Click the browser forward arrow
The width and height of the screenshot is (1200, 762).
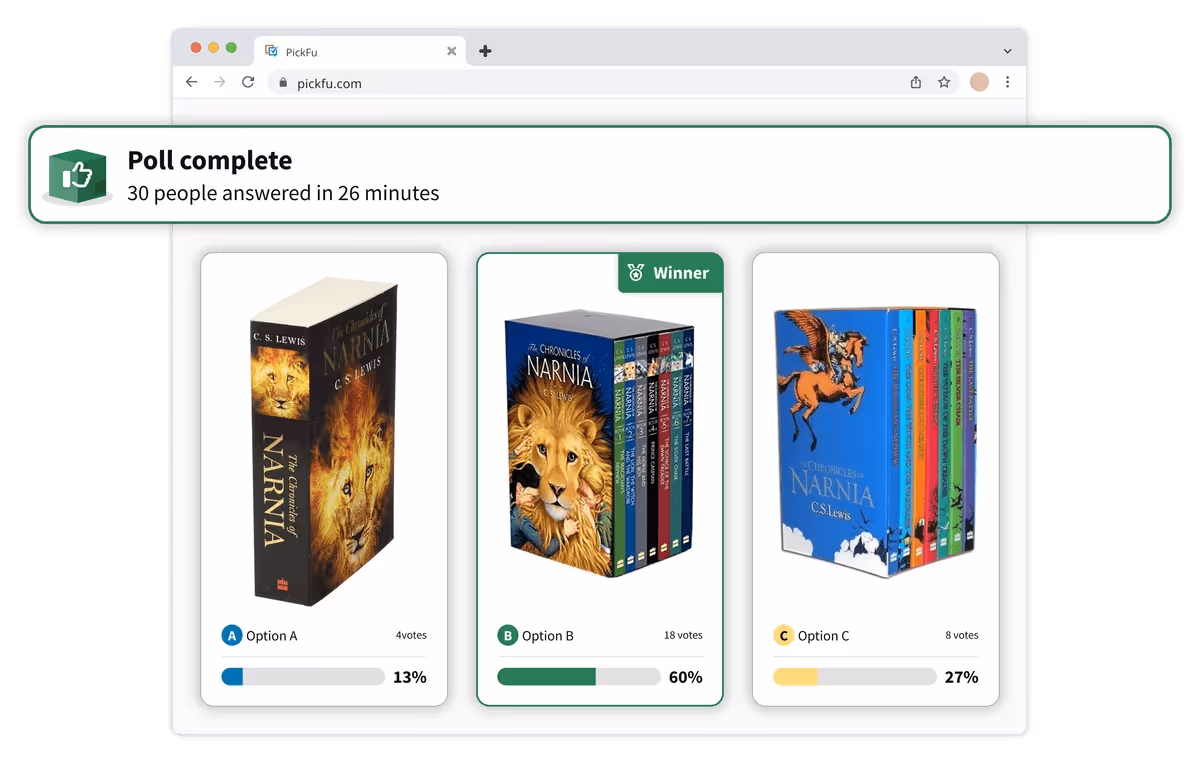click(x=220, y=83)
